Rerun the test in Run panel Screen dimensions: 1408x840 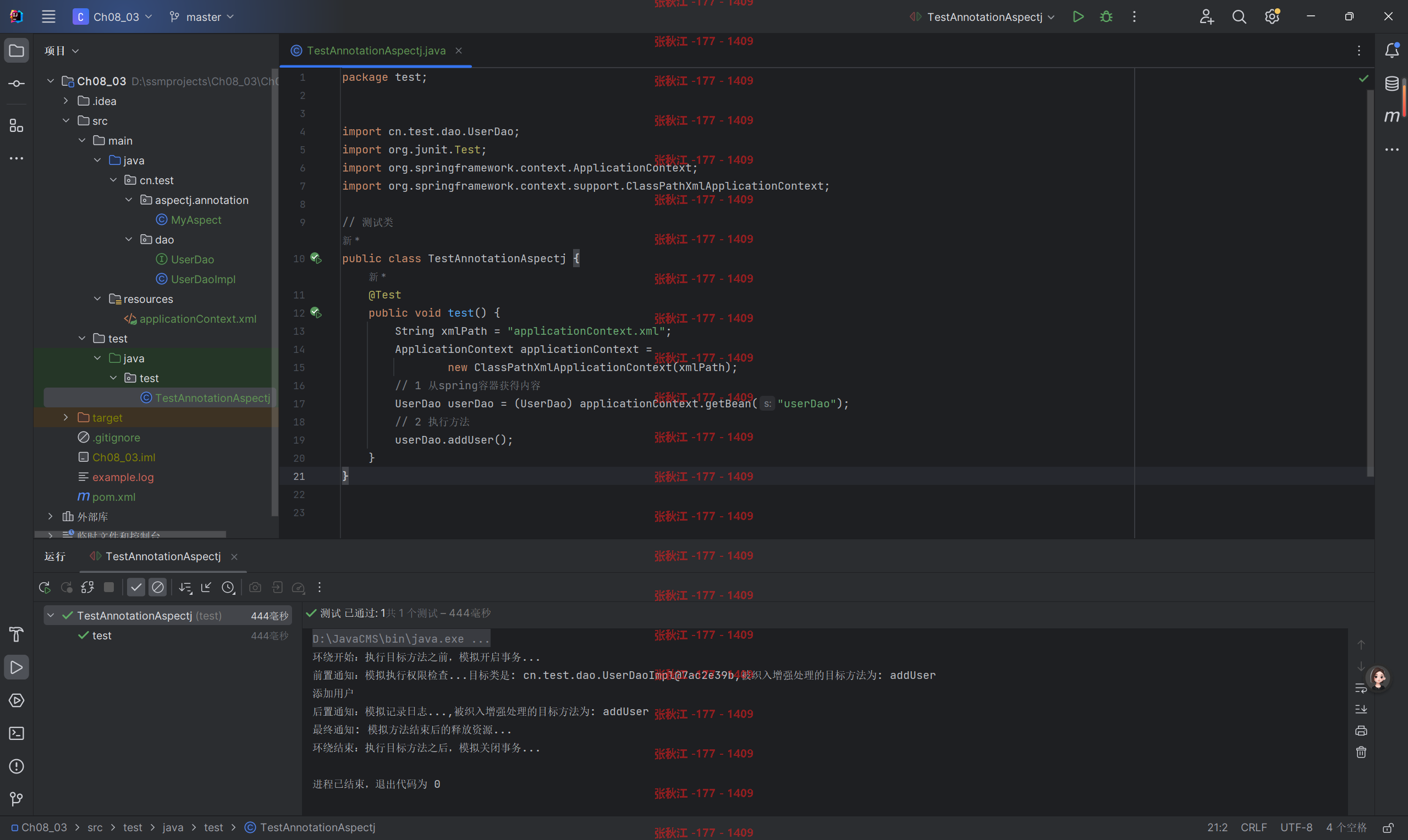tap(45, 588)
